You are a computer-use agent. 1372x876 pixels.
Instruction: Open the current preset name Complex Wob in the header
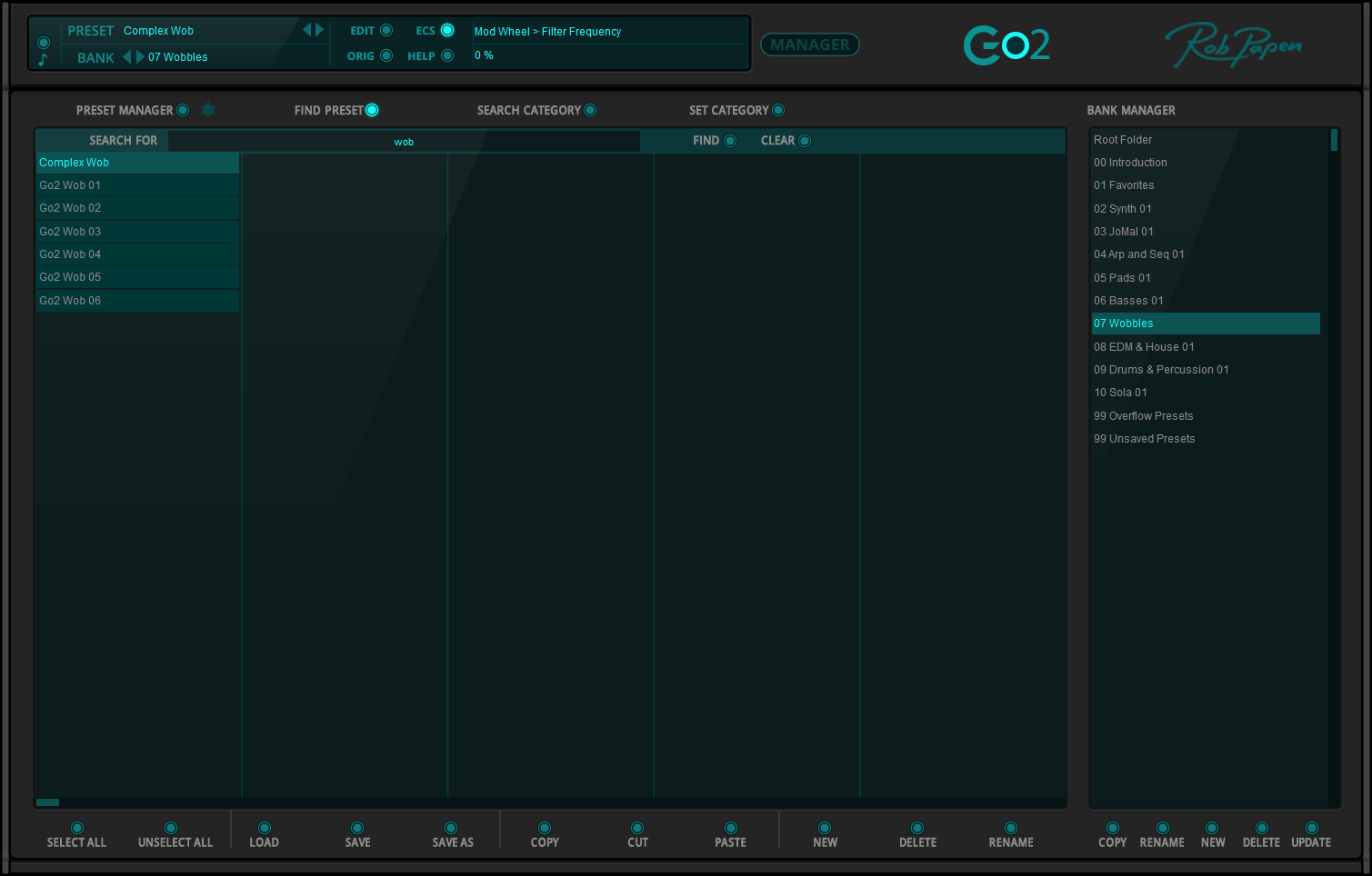(x=158, y=31)
